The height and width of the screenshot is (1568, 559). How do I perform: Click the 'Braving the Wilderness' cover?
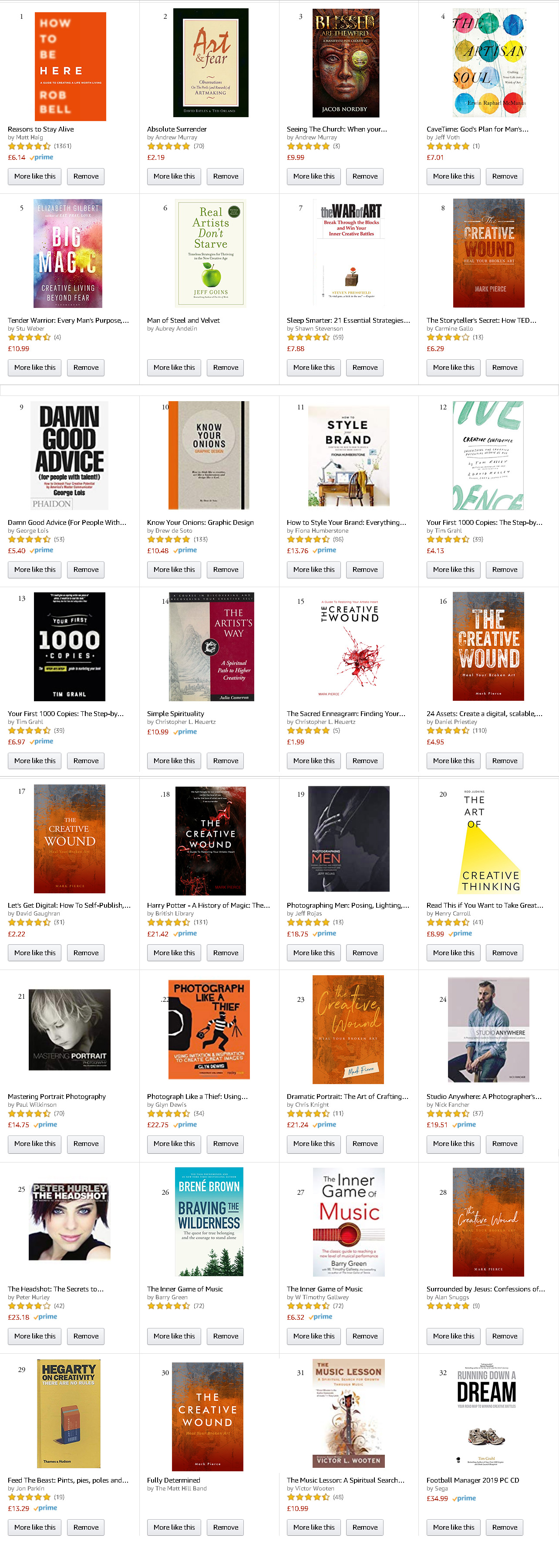pyautogui.click(x=209, y=1222)
